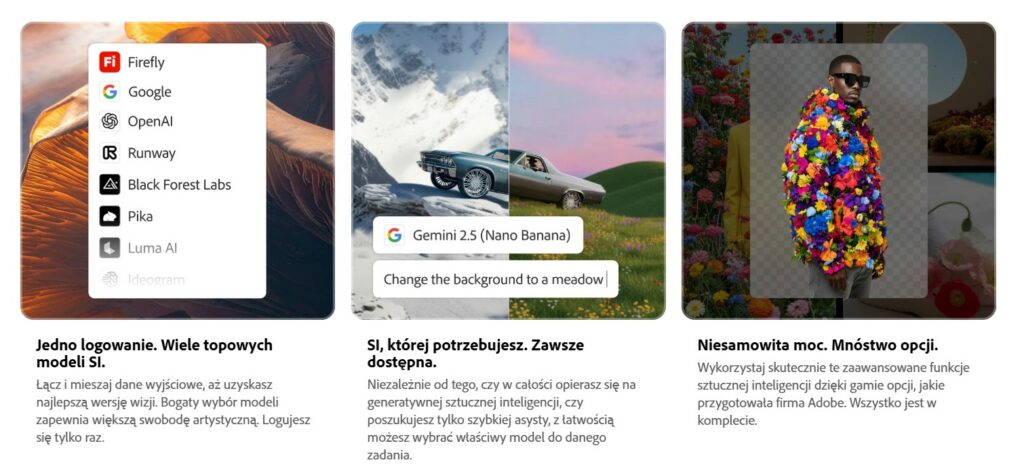
Task: Select the Black Forest Labs icon
Action: click(110, 184)
